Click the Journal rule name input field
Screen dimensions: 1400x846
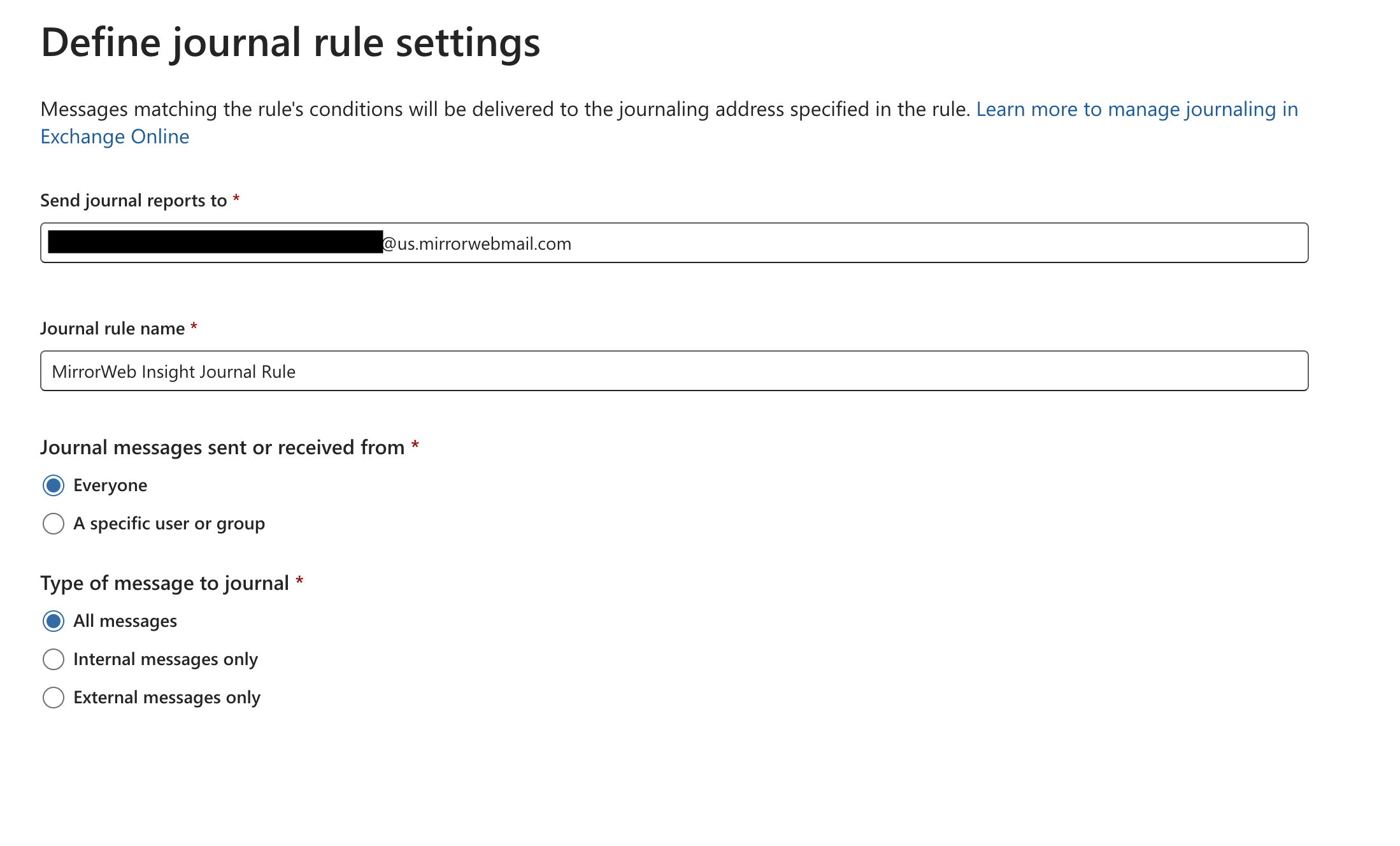click(x=675, y=371)
